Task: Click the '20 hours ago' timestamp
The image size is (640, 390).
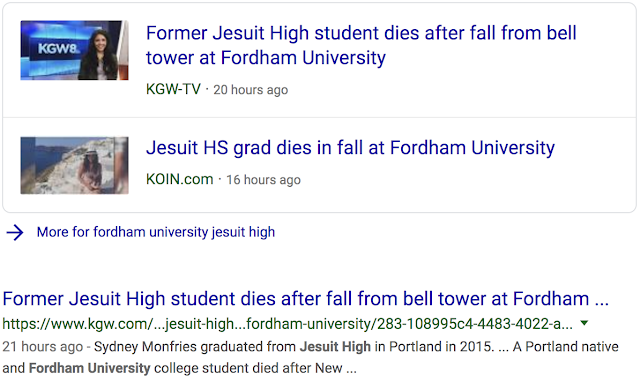Action: [x=251, y=90]
